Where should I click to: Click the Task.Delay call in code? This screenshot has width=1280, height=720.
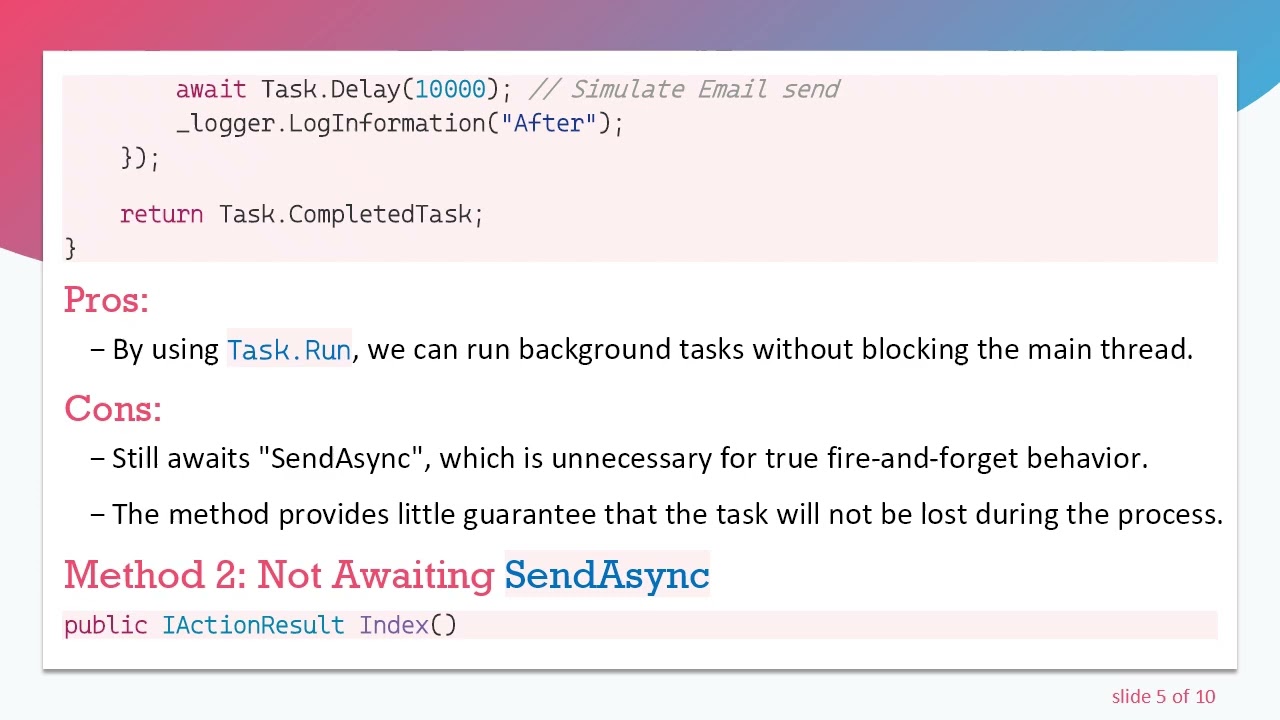pos(330,89)
